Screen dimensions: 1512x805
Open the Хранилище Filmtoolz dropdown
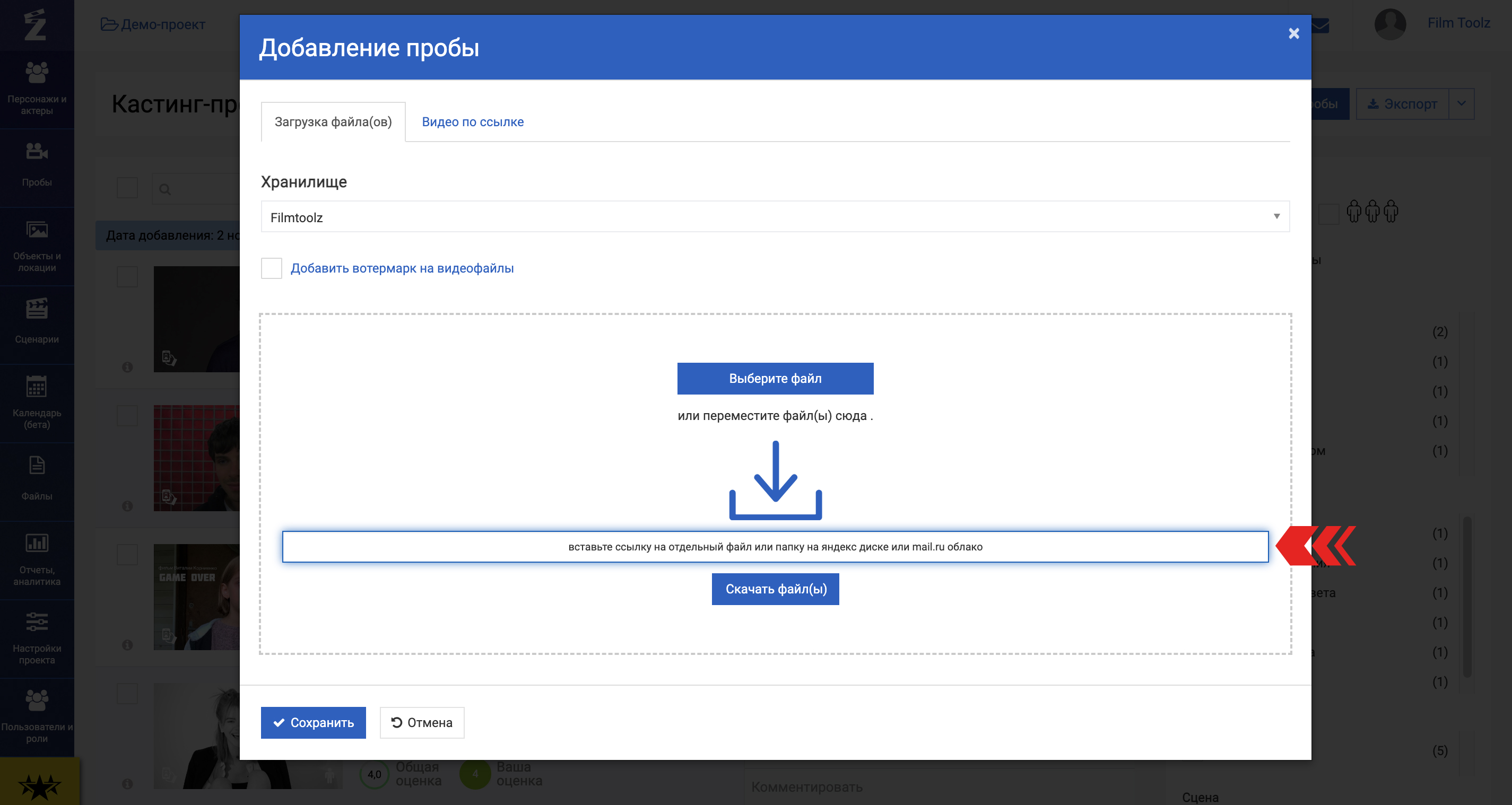coord(775,216)
